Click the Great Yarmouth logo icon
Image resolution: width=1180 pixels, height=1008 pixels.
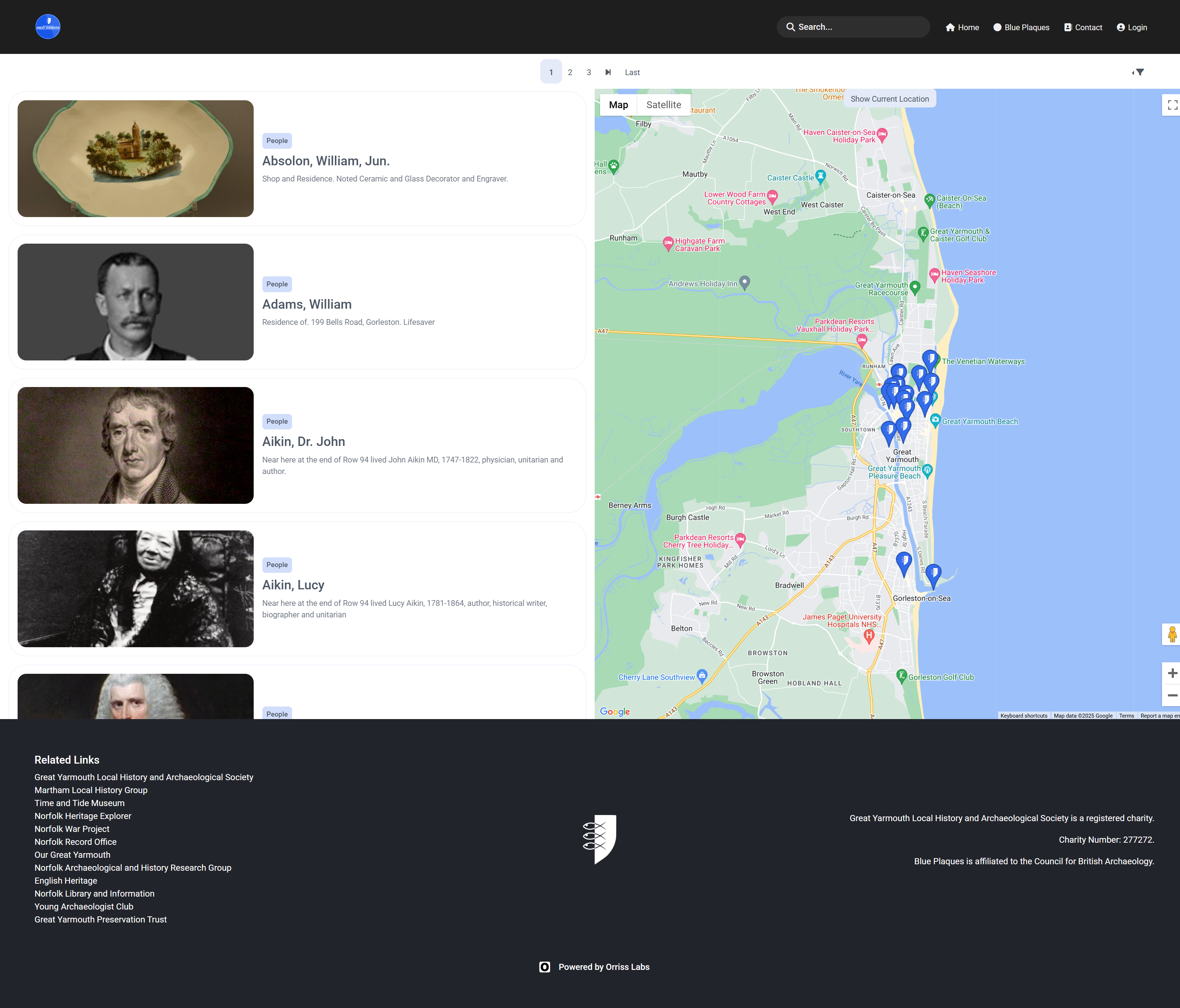point(48,27)
